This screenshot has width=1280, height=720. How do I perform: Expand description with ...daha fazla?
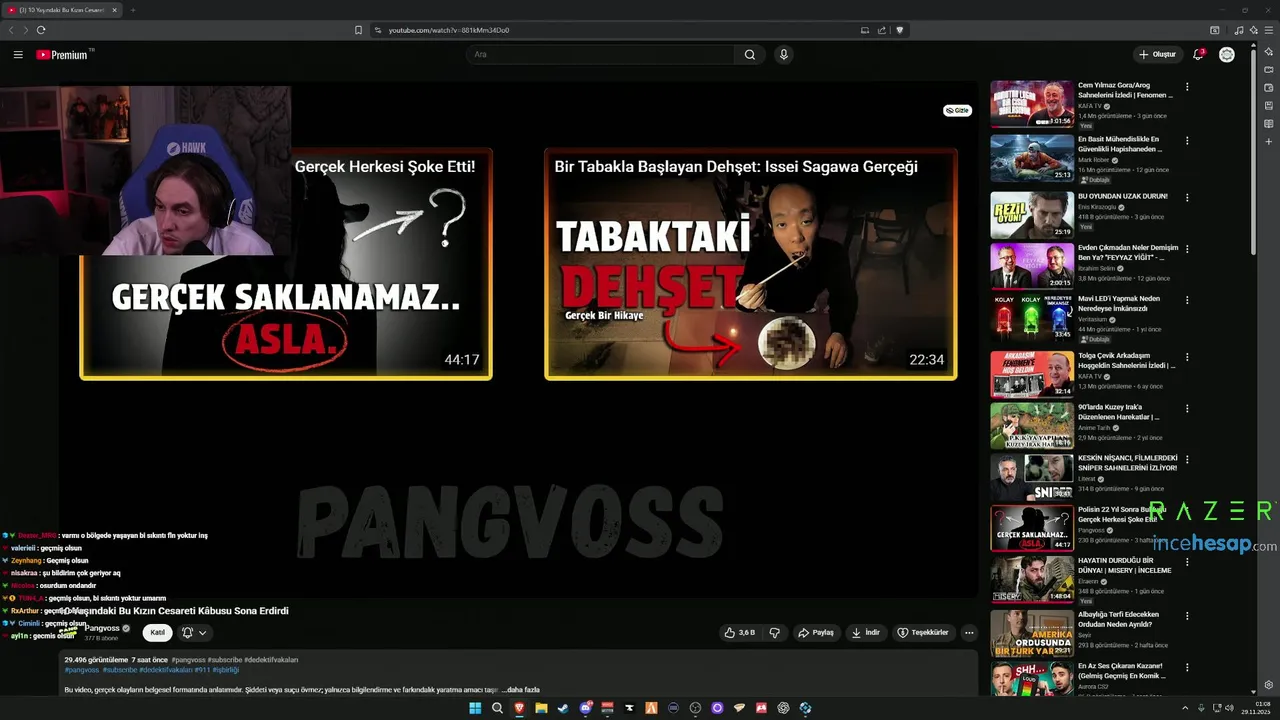pyautogui.click(x=520, y=690)
